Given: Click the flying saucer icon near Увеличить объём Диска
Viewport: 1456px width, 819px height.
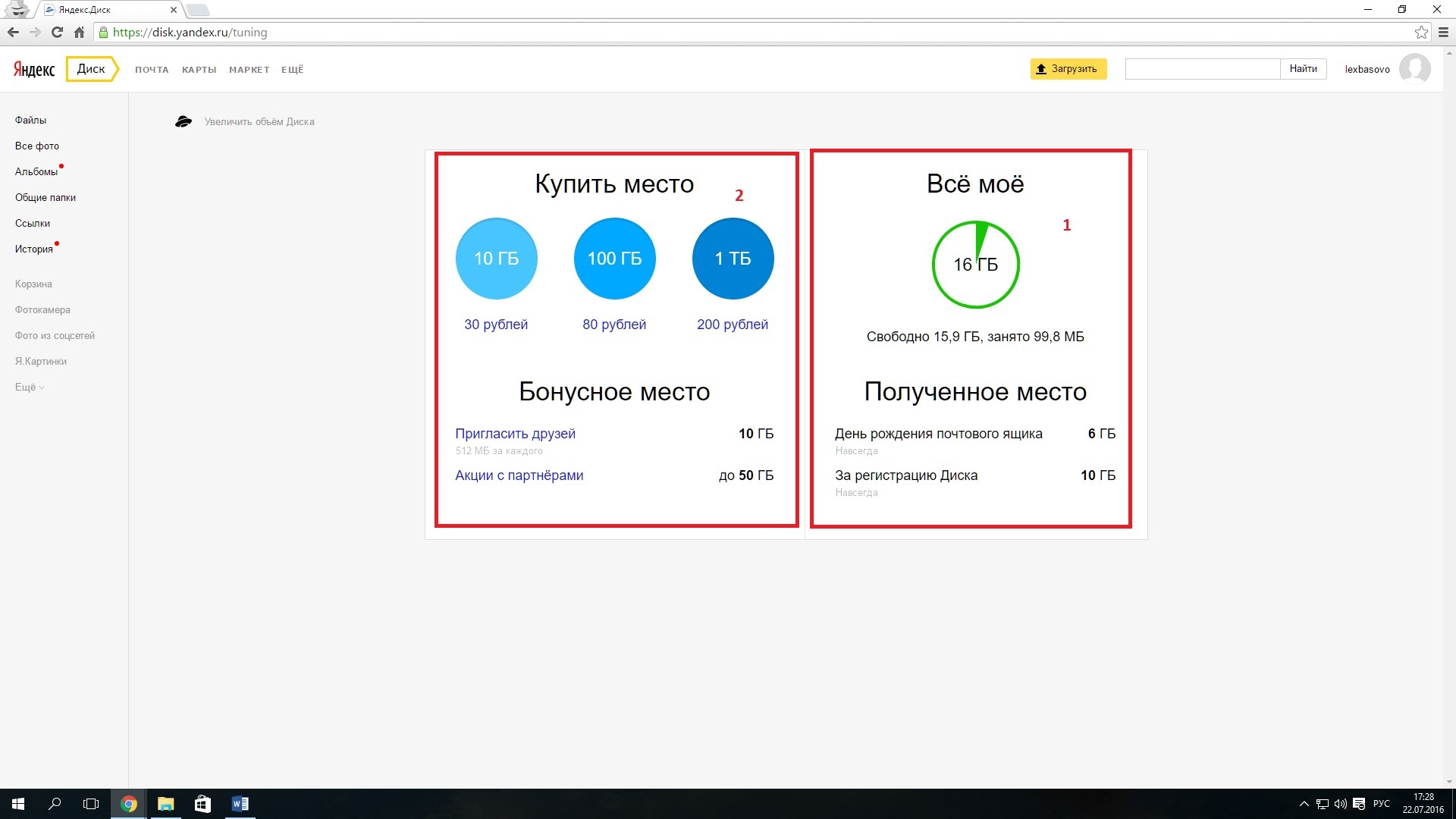Looking at the screenshot, I should click(184, 121).
